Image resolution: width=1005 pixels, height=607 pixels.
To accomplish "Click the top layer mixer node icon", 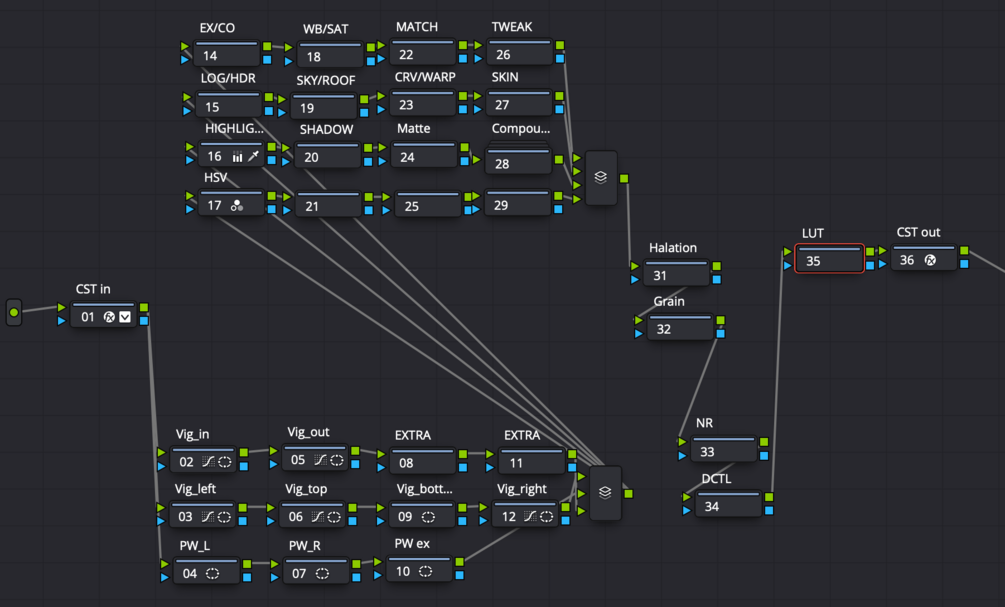I will tap(601, 178).
